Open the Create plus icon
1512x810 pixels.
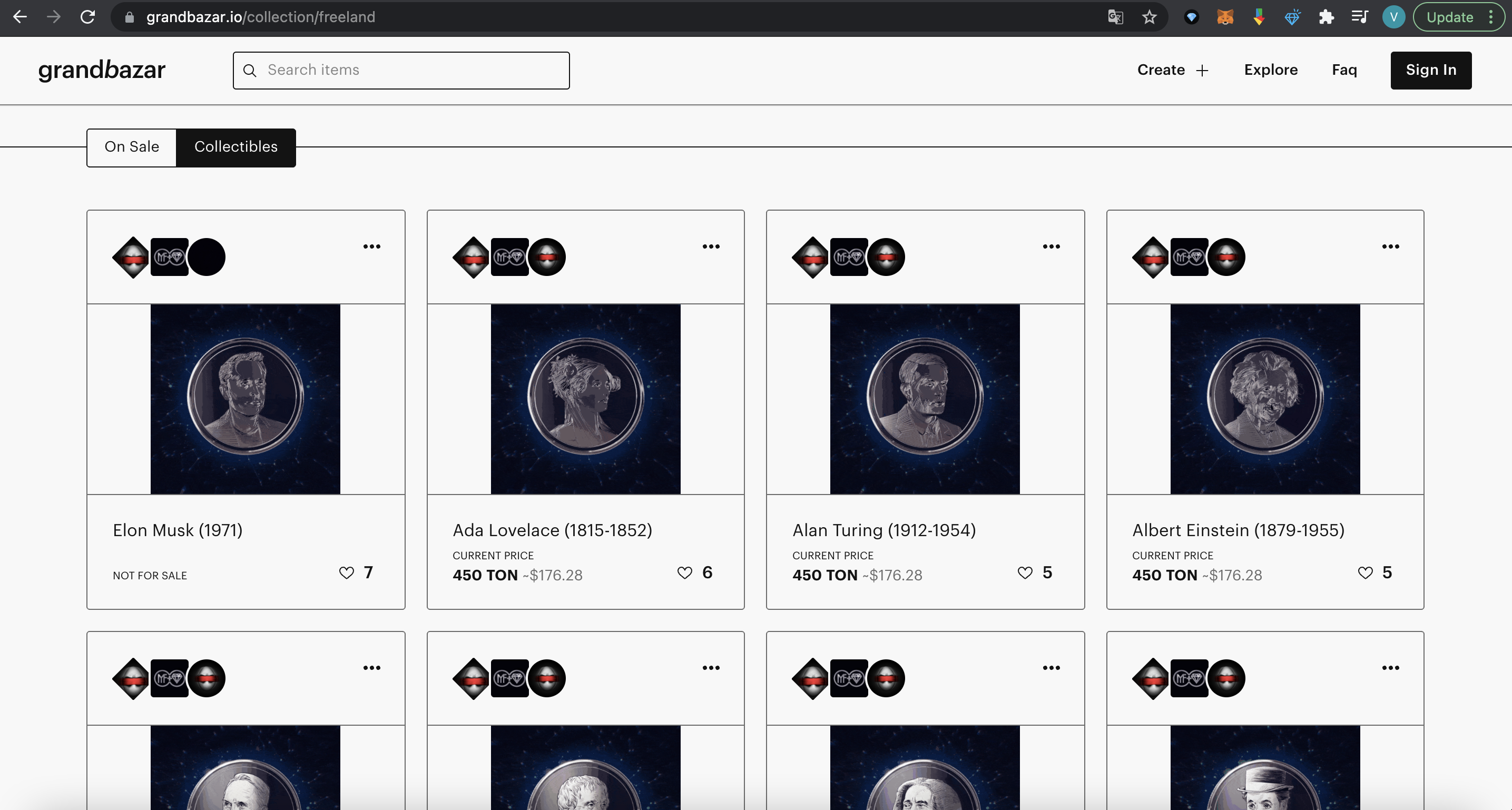point(1202,71)
